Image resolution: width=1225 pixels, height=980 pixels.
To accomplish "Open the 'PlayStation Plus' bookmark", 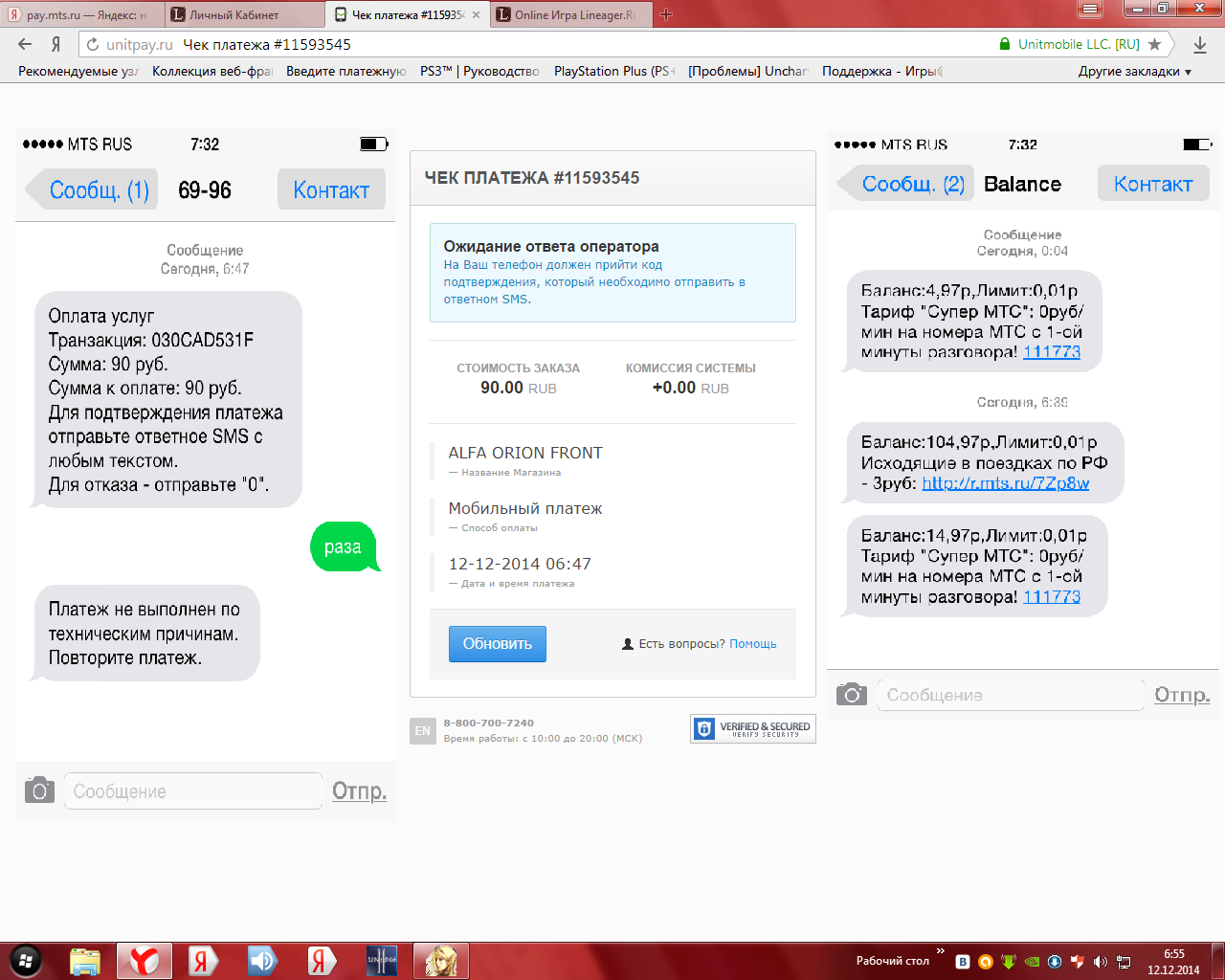I will [x=614, y=71].
